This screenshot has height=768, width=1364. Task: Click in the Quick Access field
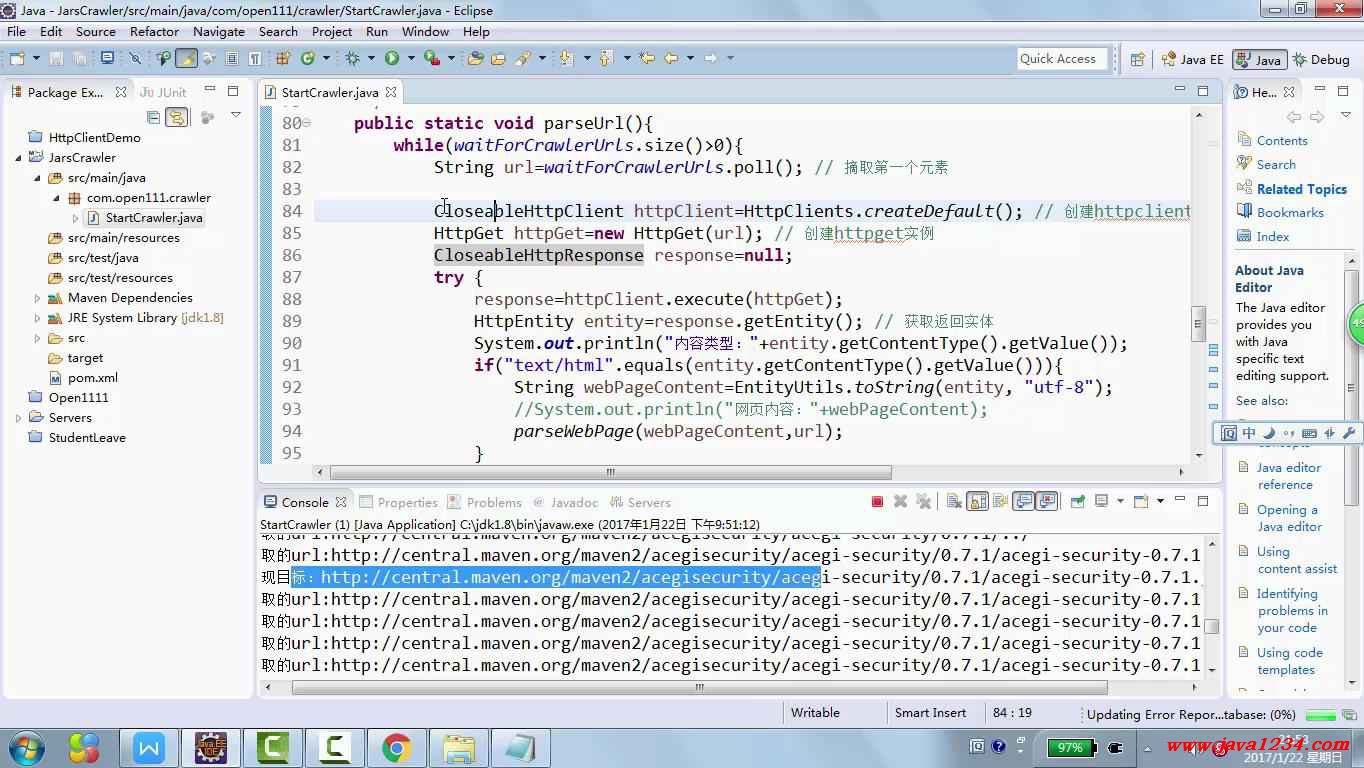pos(1062,59)
